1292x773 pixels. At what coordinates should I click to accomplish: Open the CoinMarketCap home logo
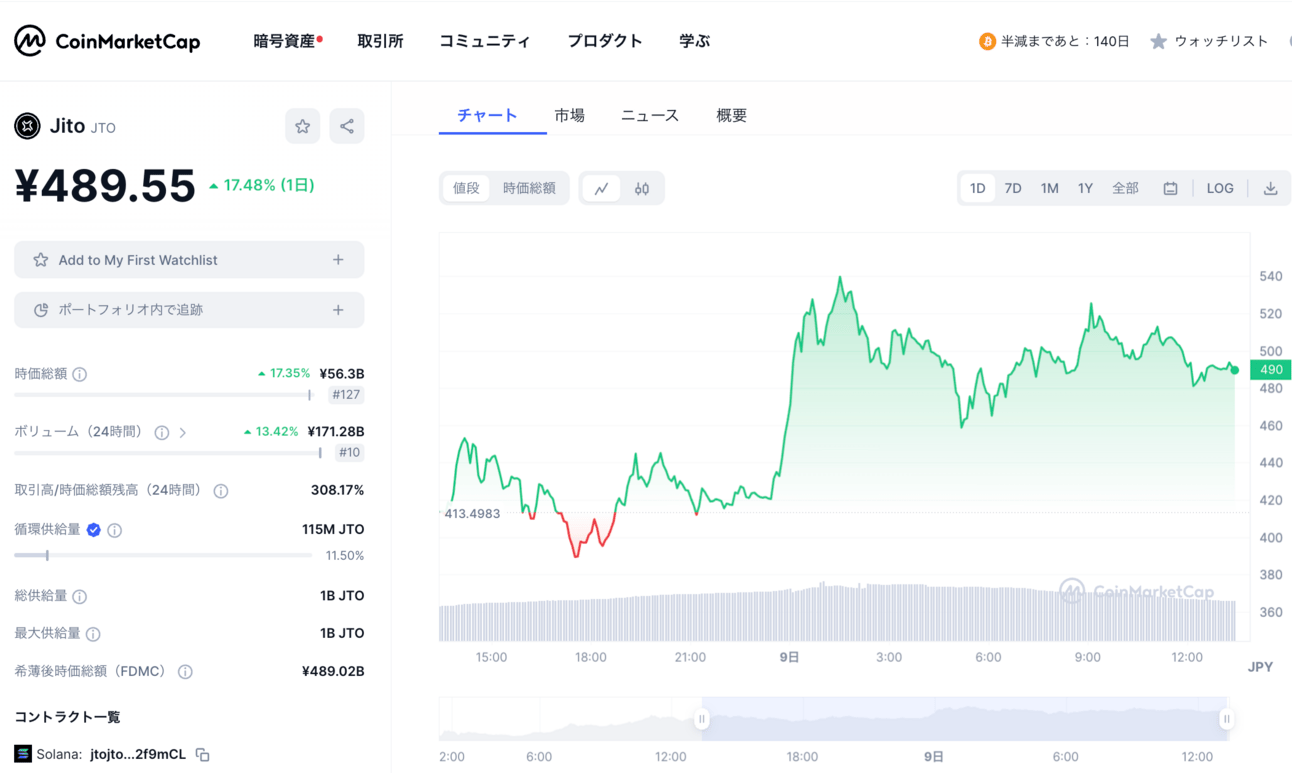pos(107,41)
